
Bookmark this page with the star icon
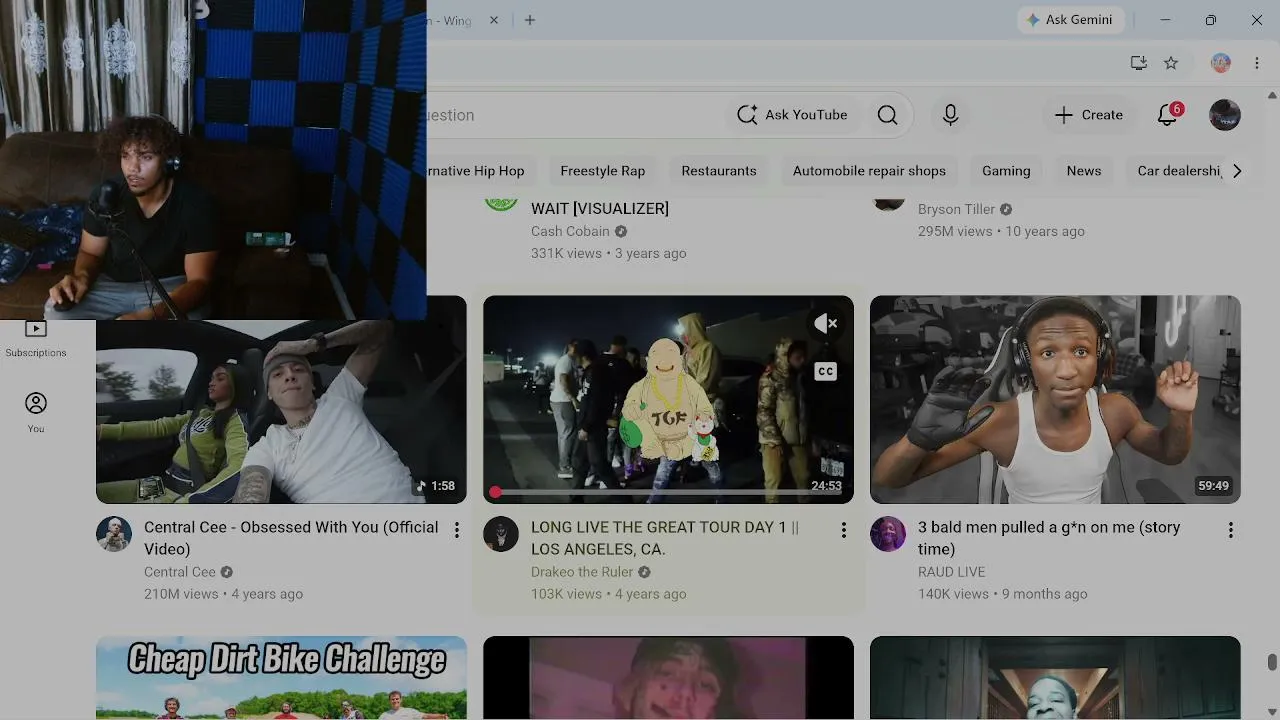(1171, 63)
